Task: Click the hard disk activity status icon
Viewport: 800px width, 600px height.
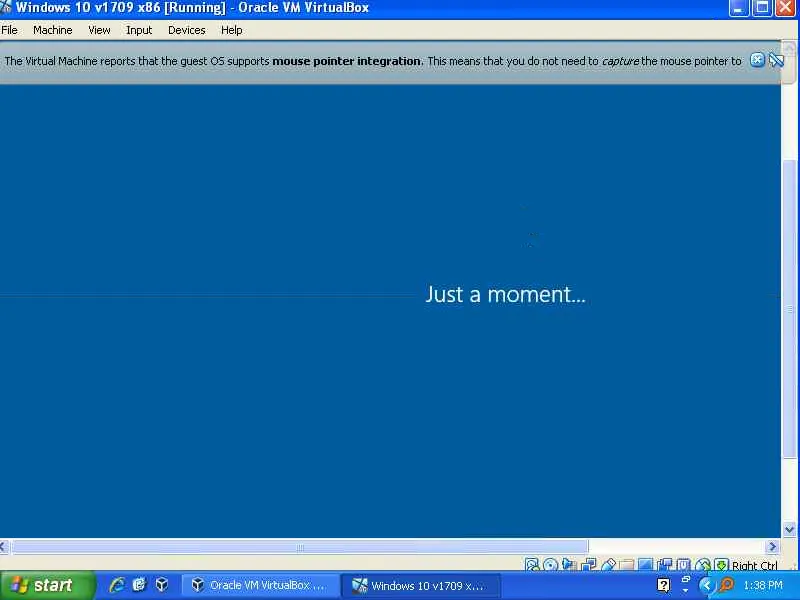Action: coord(532,564)
